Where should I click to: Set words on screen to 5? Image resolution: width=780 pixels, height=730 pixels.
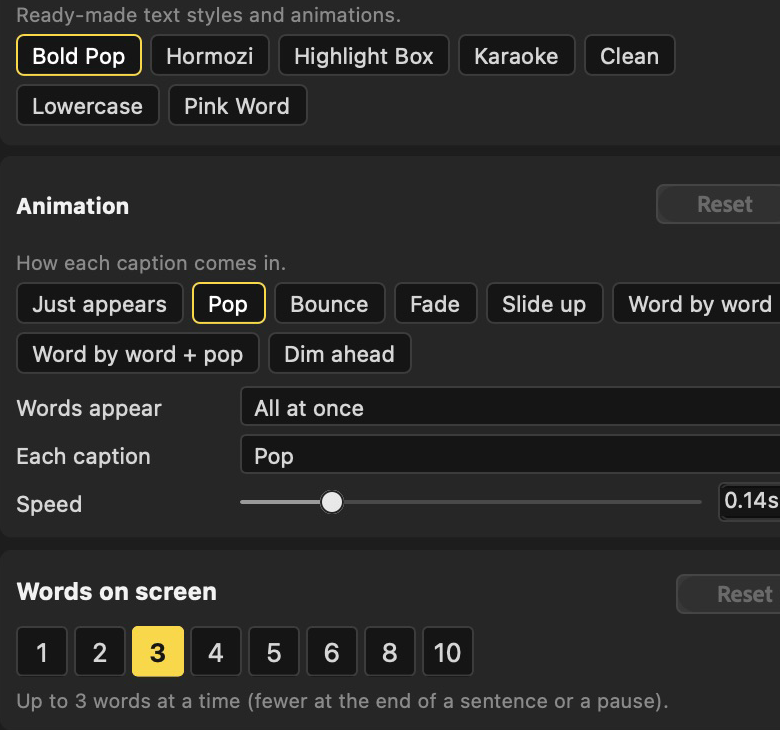click(x=274, y=651)
